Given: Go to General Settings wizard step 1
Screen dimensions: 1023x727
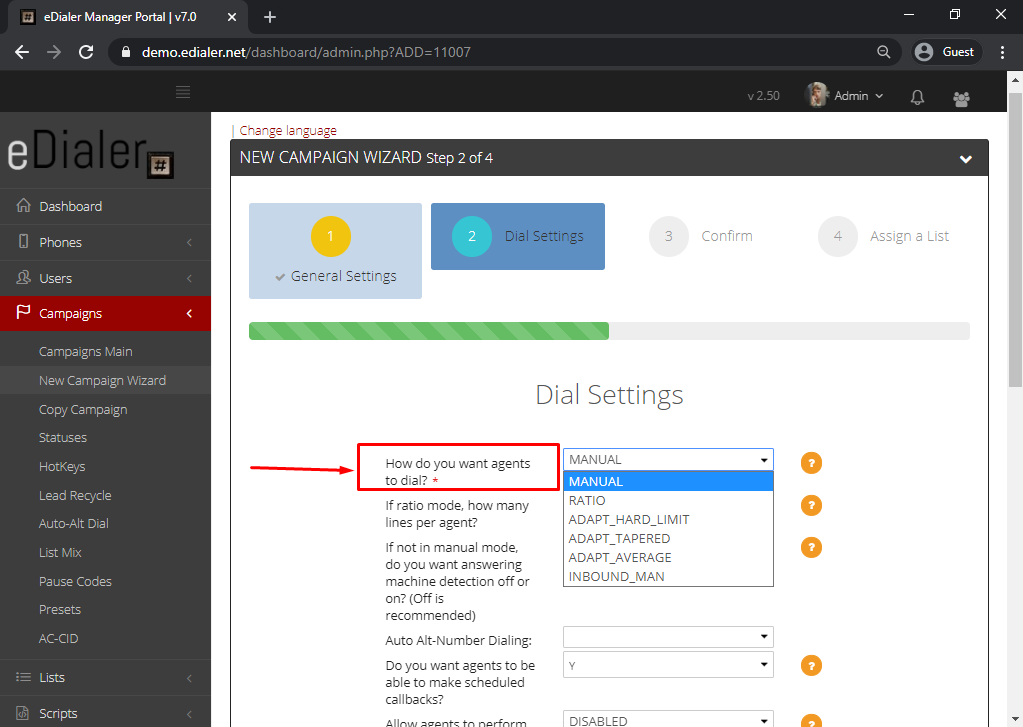Looking at the screenshot, I should click(x=335, y=251).
